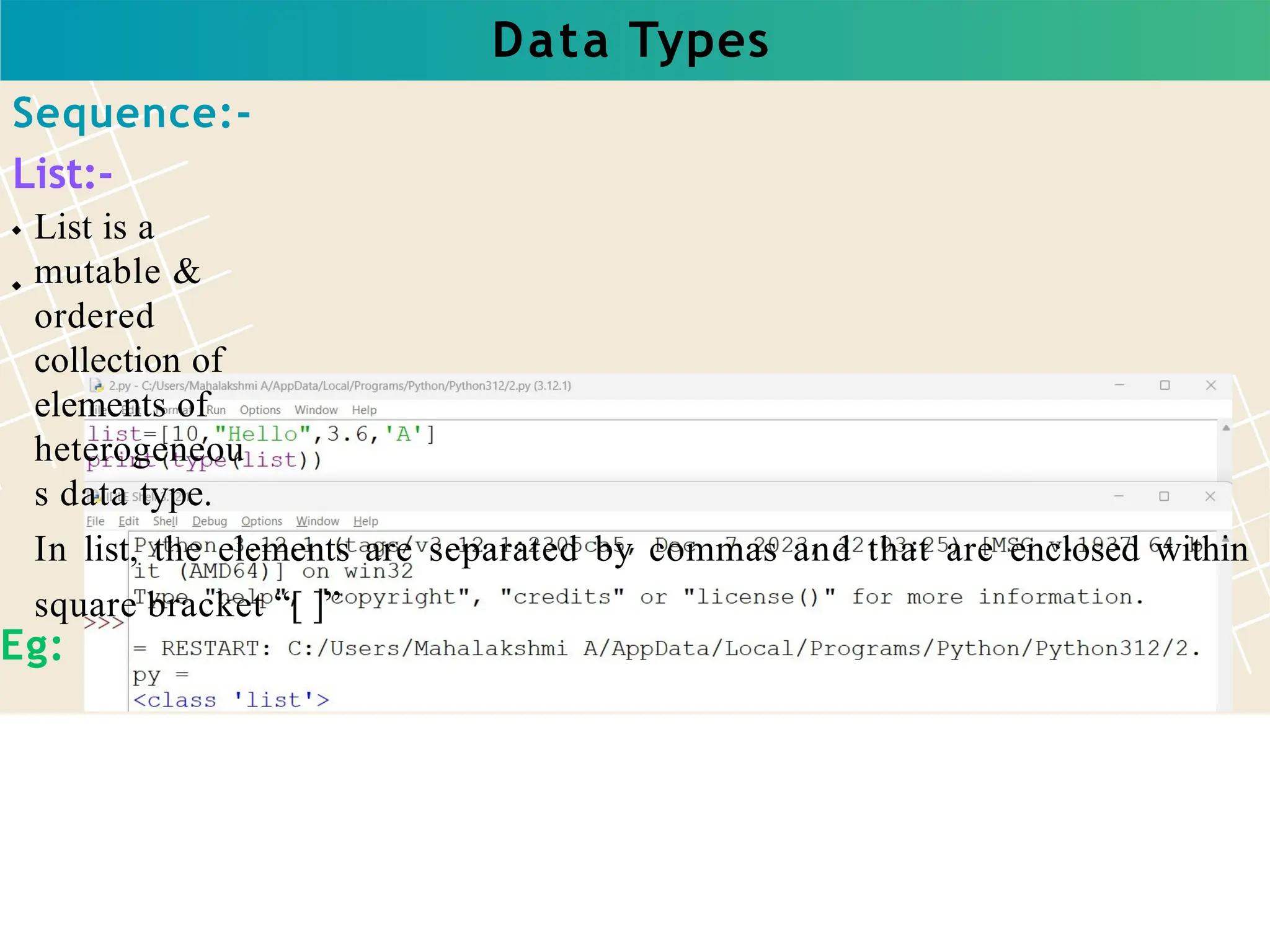Minimize the IDLE Shell window
This screenshot has width=1270, height=952.
(1119, 496)
